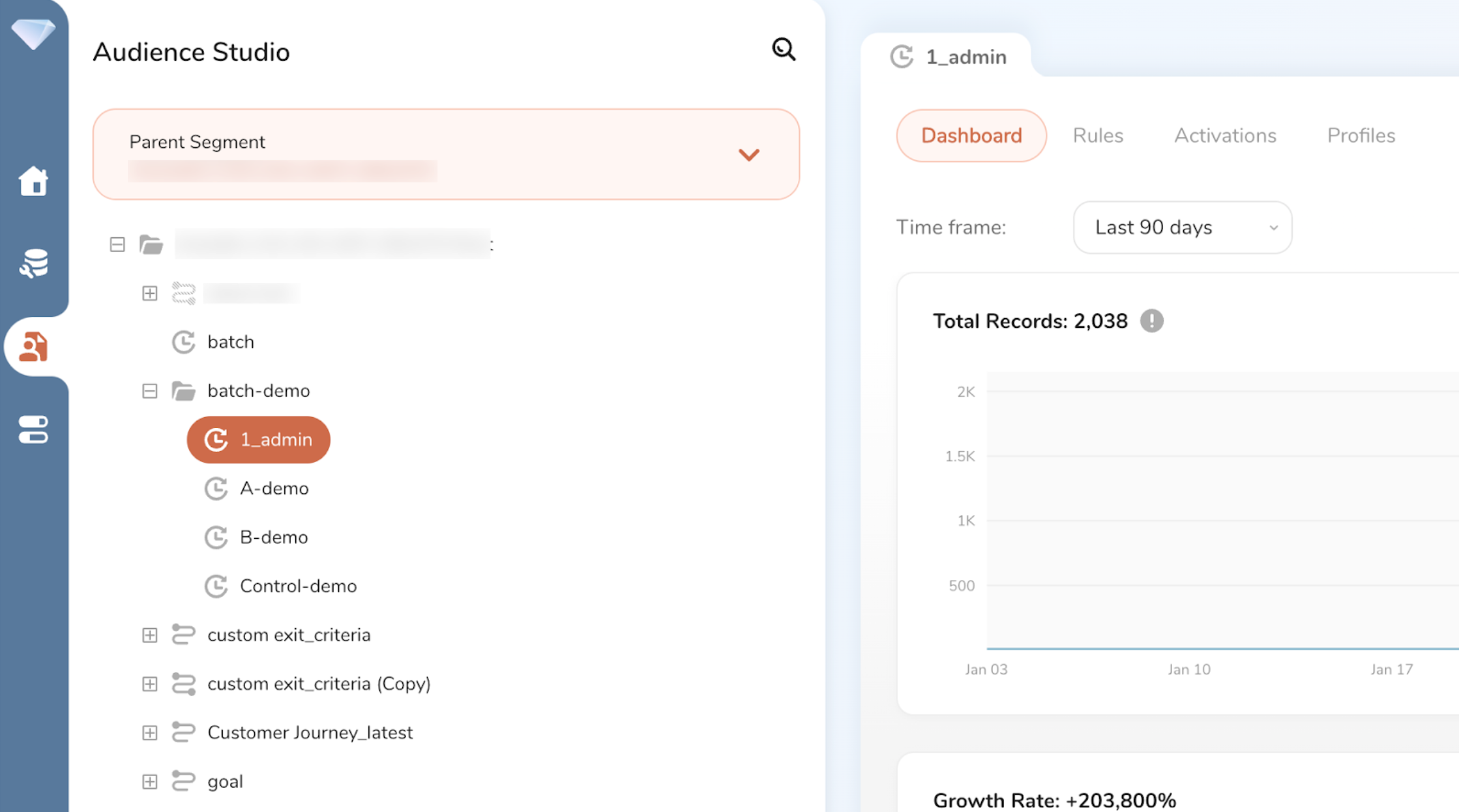Switch to the Rules tab
The image size is (1459, 812).
tap(1098, 136)
